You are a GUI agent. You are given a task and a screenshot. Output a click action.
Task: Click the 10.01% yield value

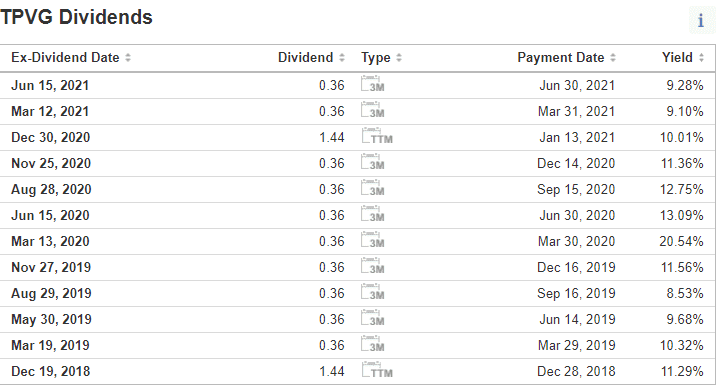coord(681,138)
